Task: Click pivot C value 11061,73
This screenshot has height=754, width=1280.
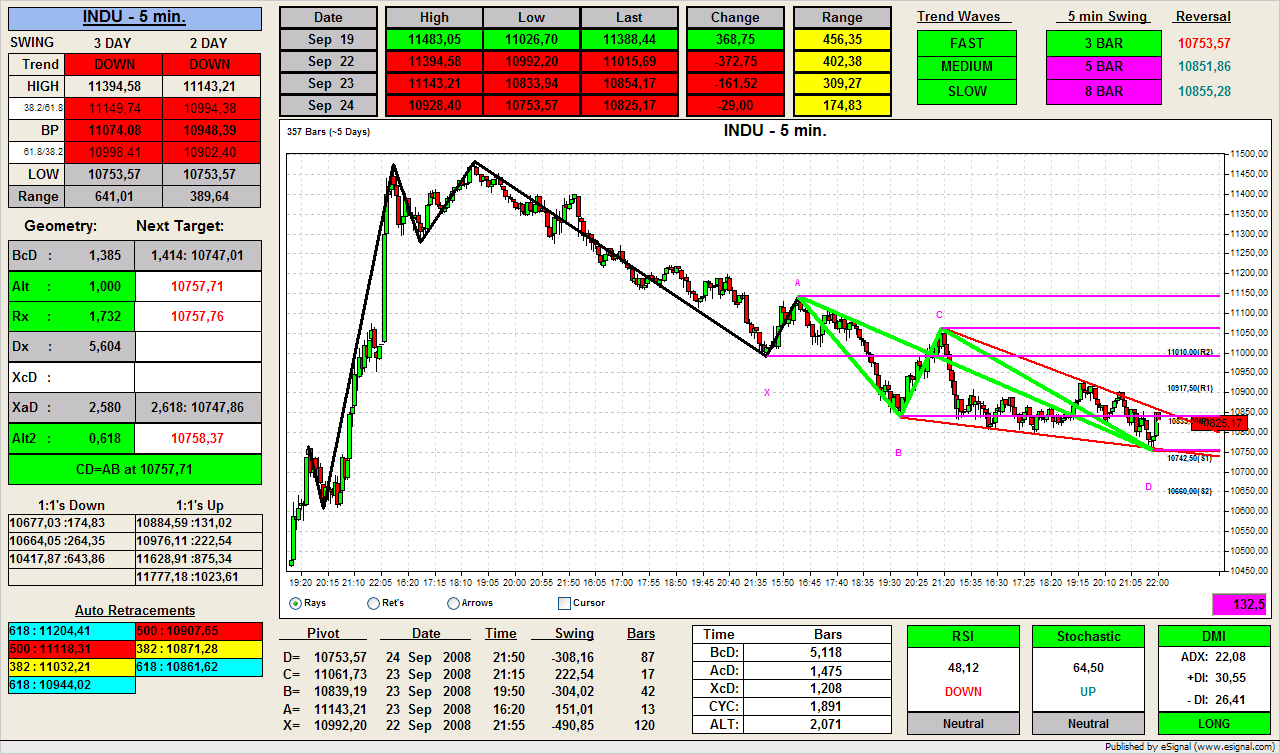Action: (x=340, y=673)
